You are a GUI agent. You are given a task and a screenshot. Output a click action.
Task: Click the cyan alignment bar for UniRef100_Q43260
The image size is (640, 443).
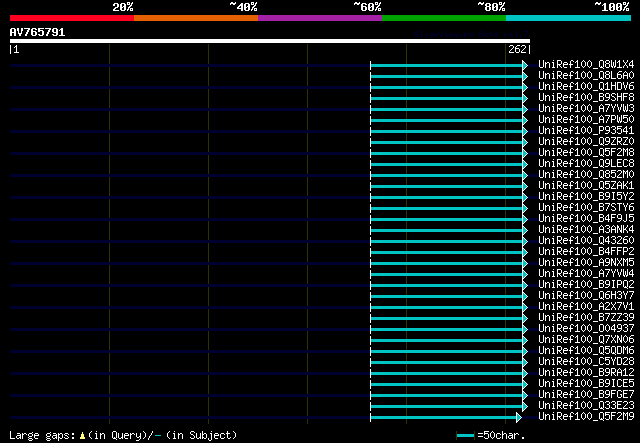coord(447,241)
